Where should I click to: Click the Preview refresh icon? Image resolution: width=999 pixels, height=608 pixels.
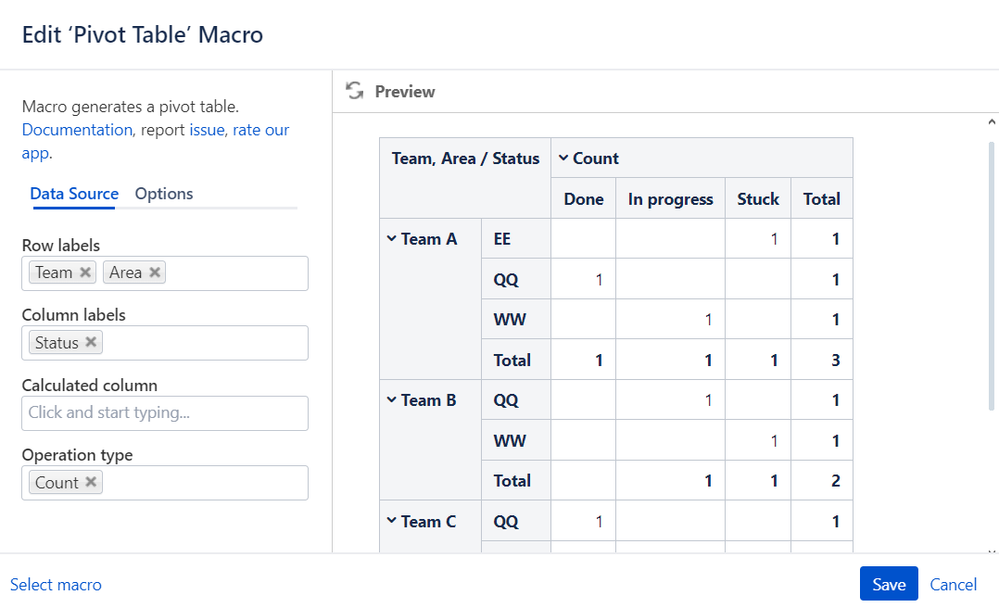tap(354, 91)
